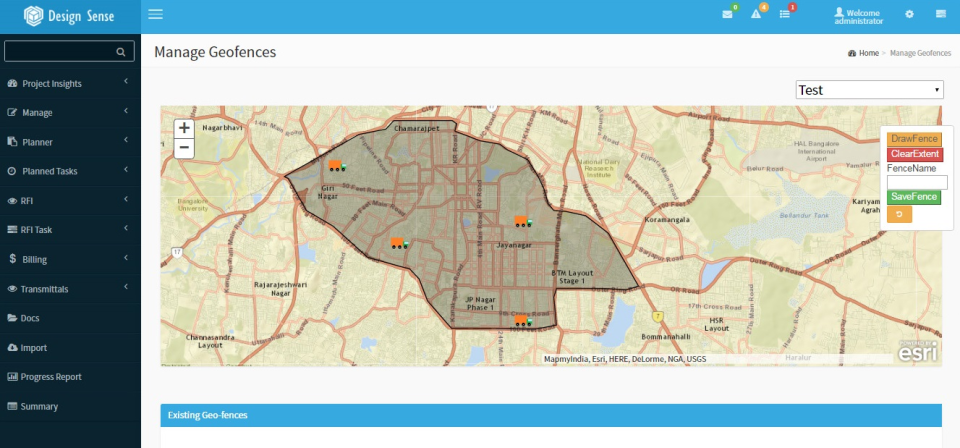The height and width of the screenshot is (448, 960).
Task: Click the Manage Geofences page heading
Action: click(x=215, y=52)
